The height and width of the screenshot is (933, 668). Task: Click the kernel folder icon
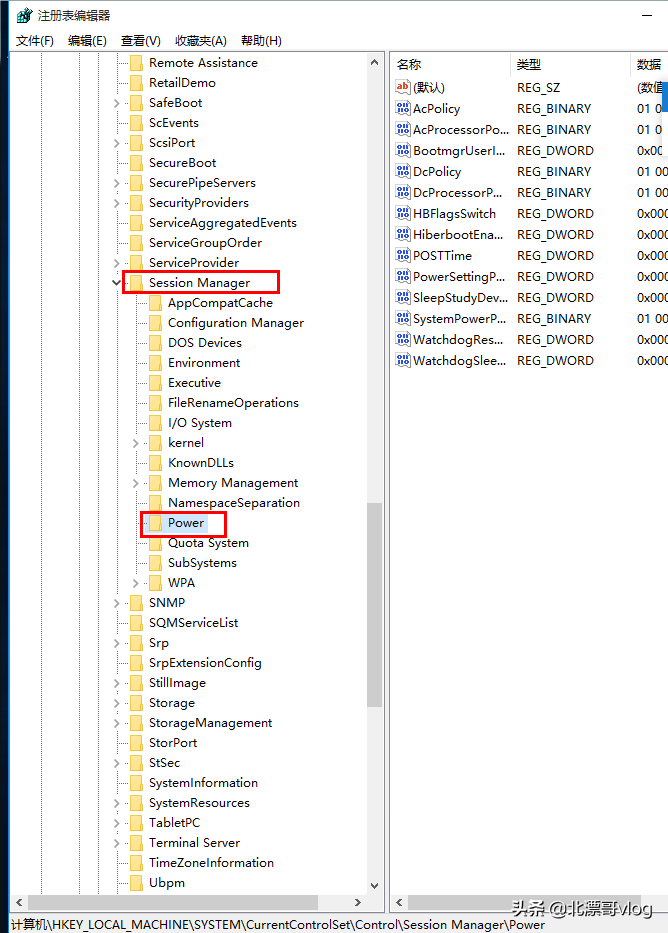(x=155, y=443)
